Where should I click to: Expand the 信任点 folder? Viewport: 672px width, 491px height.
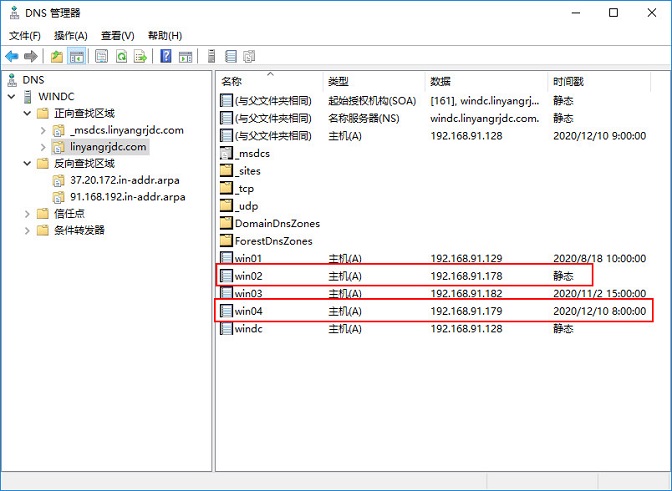pos(27,213)
